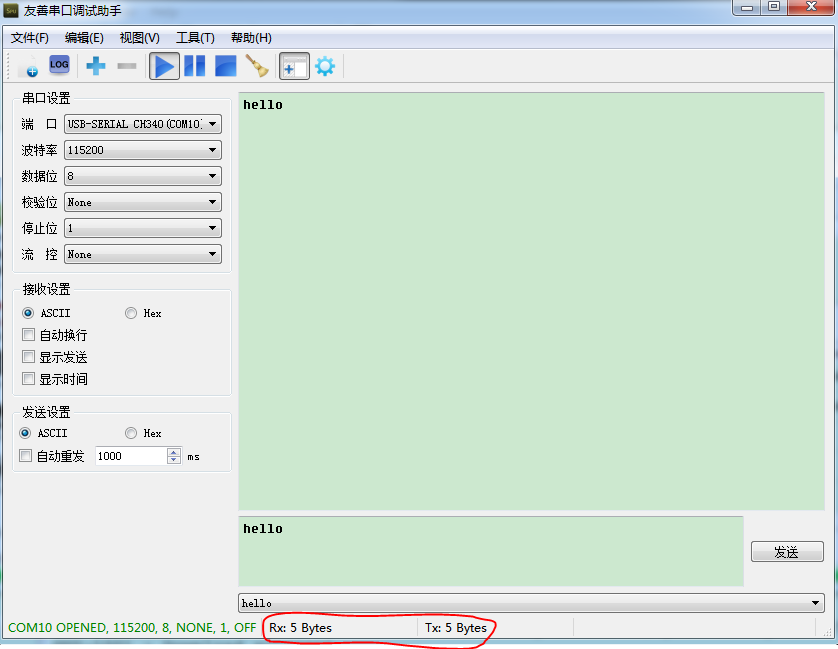
Task: Click the LOG file toolbar icon
Action: [x=59, y=66]
